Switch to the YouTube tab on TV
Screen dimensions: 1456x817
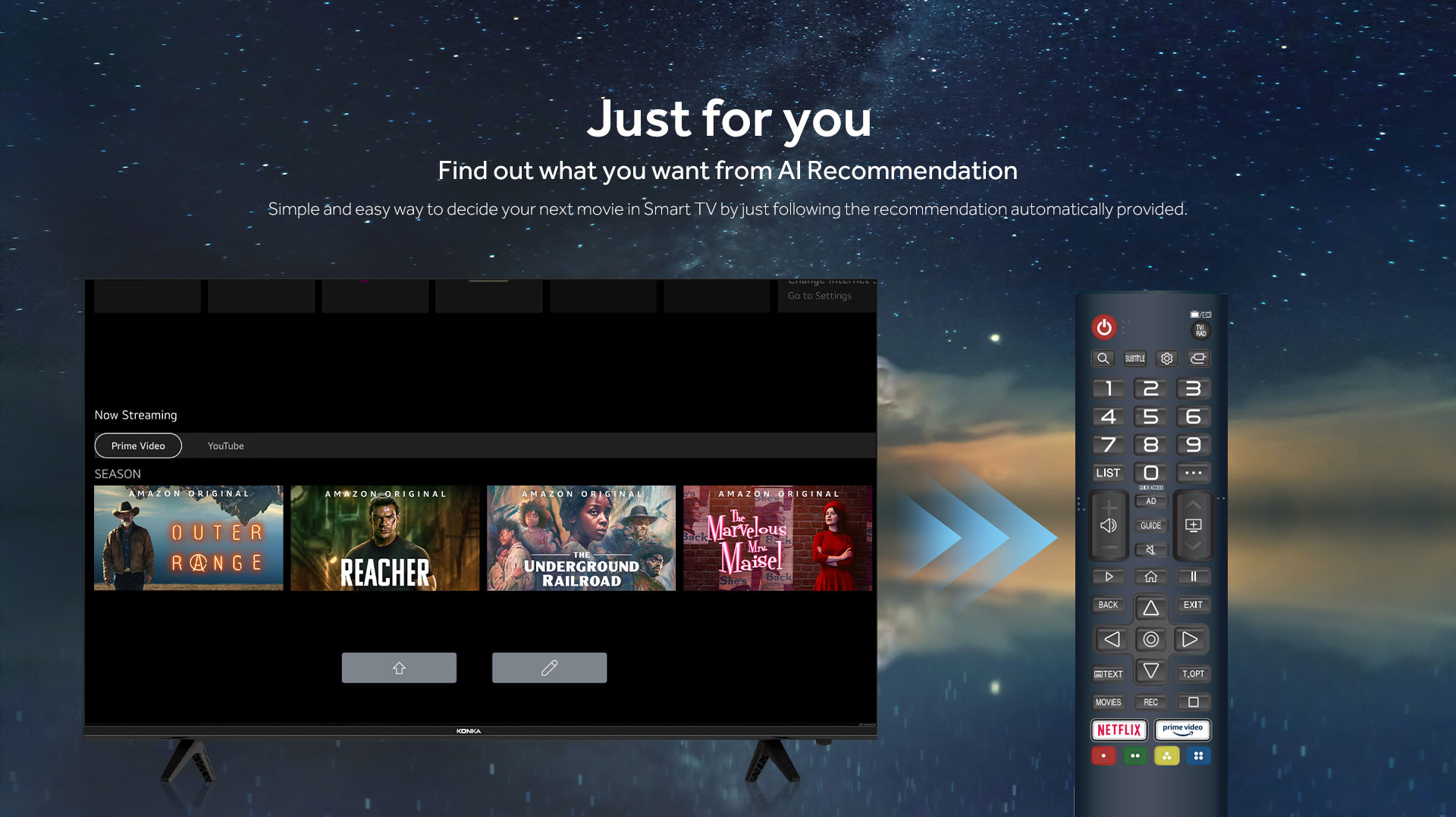[x=226, y=446]
